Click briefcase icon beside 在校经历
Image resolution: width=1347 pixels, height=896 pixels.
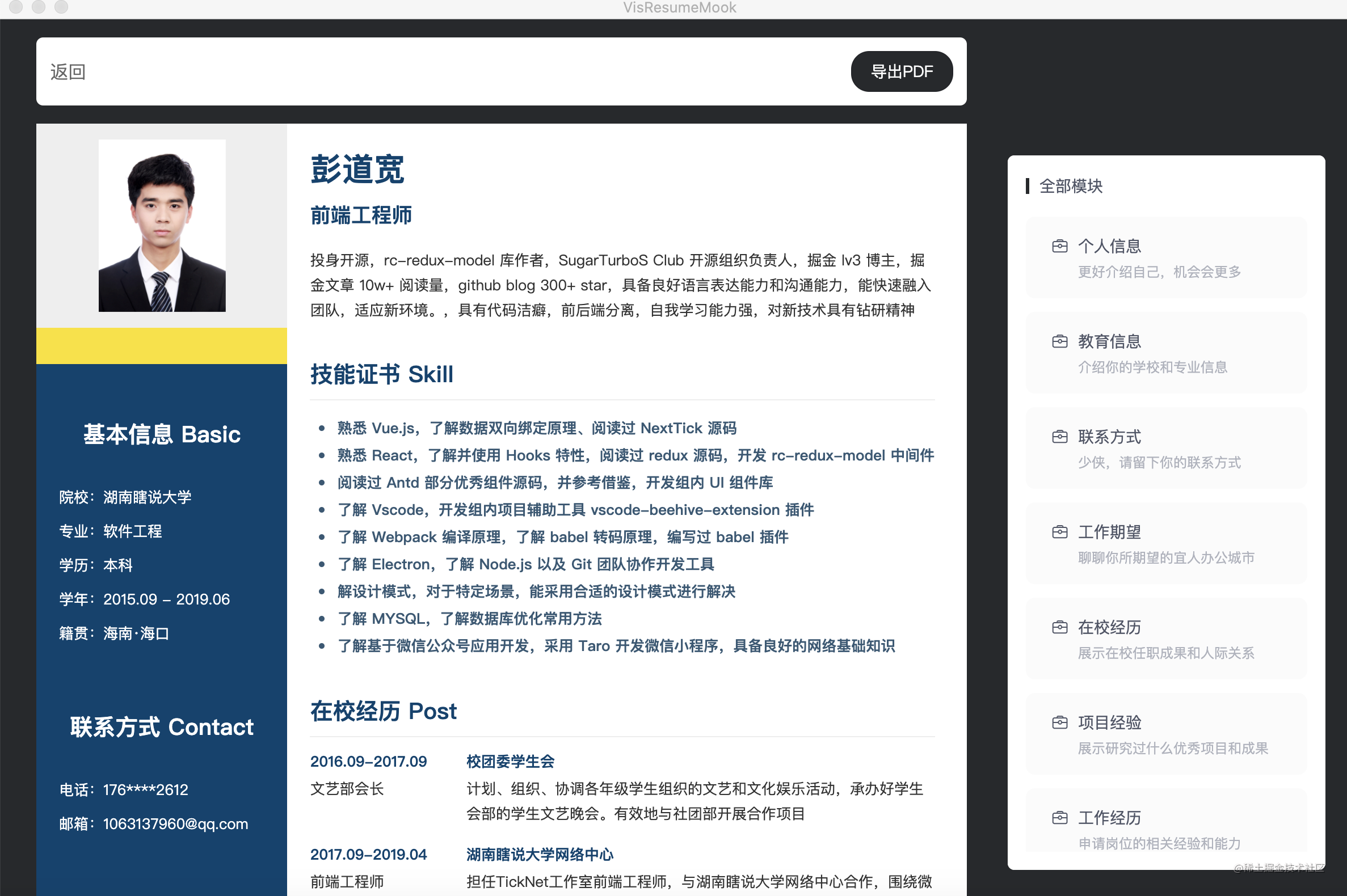point(1059,627)
